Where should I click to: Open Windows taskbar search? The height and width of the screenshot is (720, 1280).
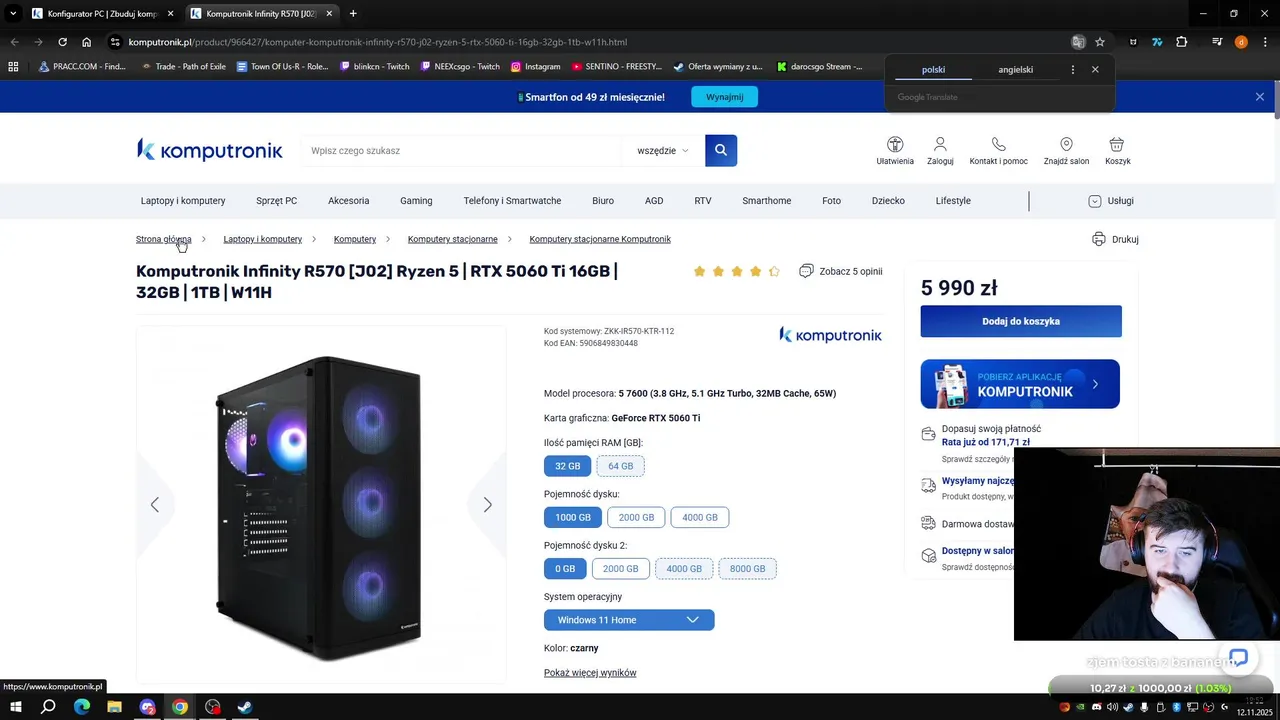pos(48,707)
